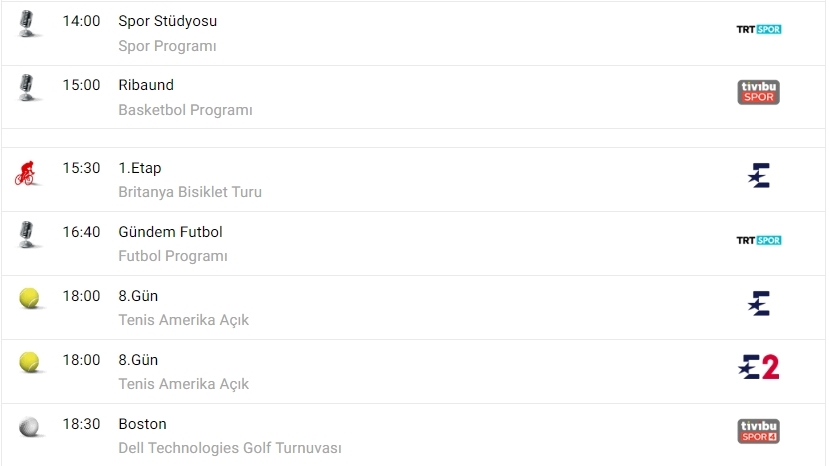Viewport: 829px width, 466px height.
Task: Select the 1.Etap event title
Action: point(139,168)
